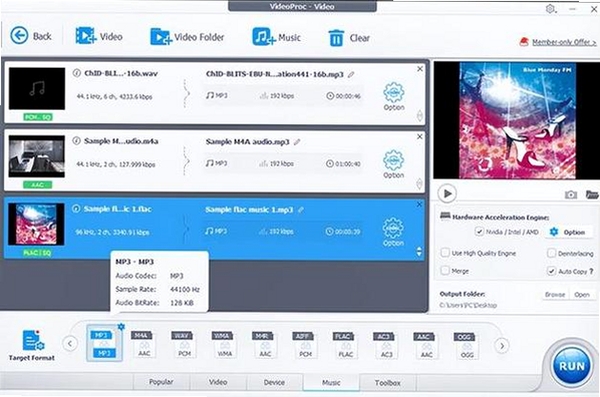Enable the Deinterlacing checkbox
600x397 pixels.
[x=551, y=253]
